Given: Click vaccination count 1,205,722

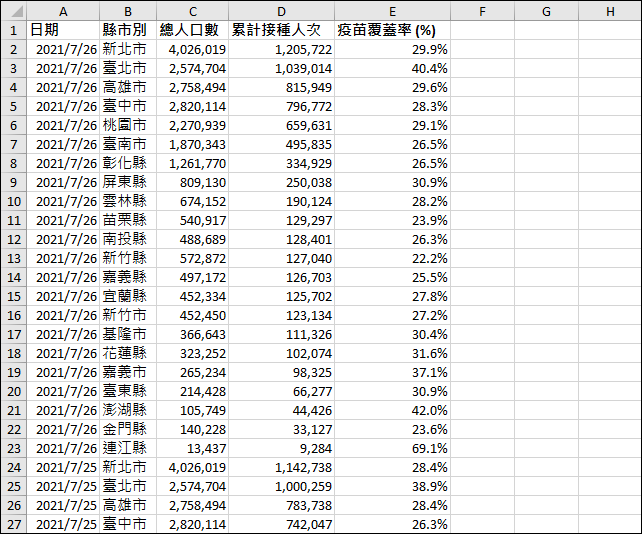Looking at the screenshot, I should tap(281, 50).
